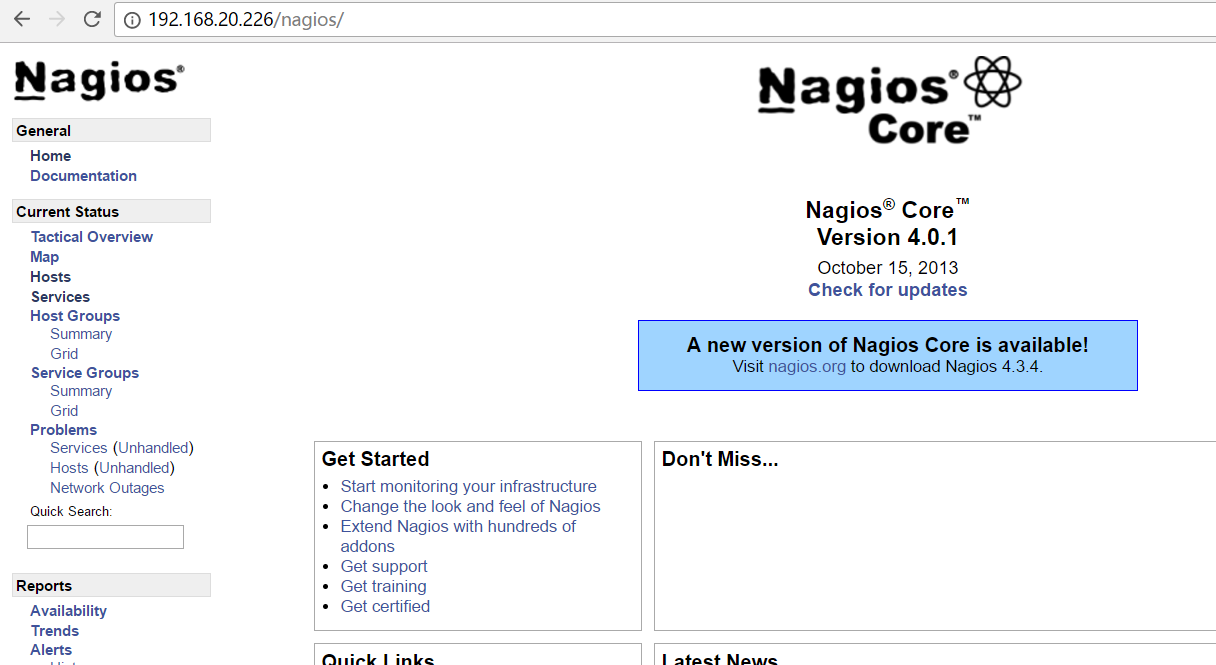Screen dimensions: 1216x665
Task: Click the Version 4.0.1 text
Action: (888, 237)
